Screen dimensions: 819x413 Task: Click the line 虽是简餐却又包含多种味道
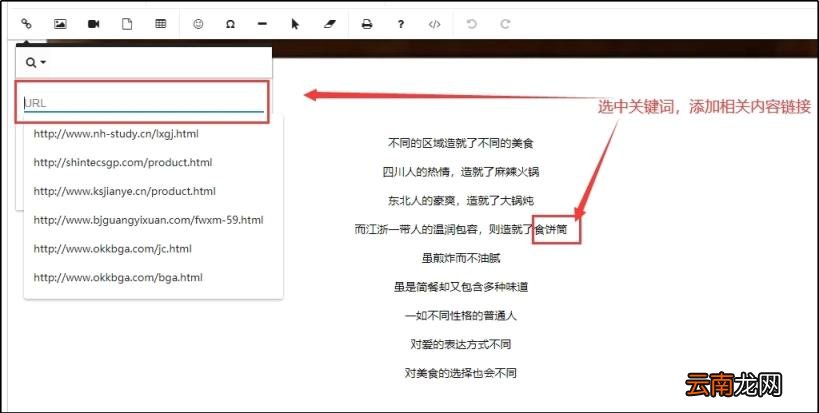click(x=461, y=287)
